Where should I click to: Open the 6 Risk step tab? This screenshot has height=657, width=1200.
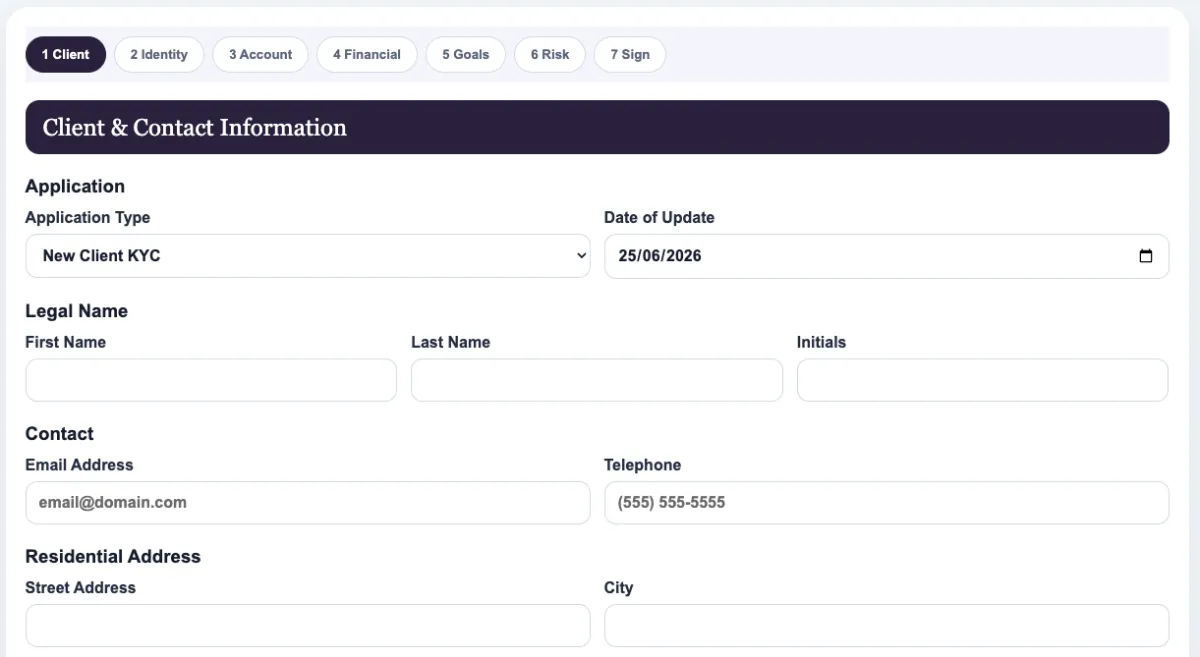click(550, 55)
